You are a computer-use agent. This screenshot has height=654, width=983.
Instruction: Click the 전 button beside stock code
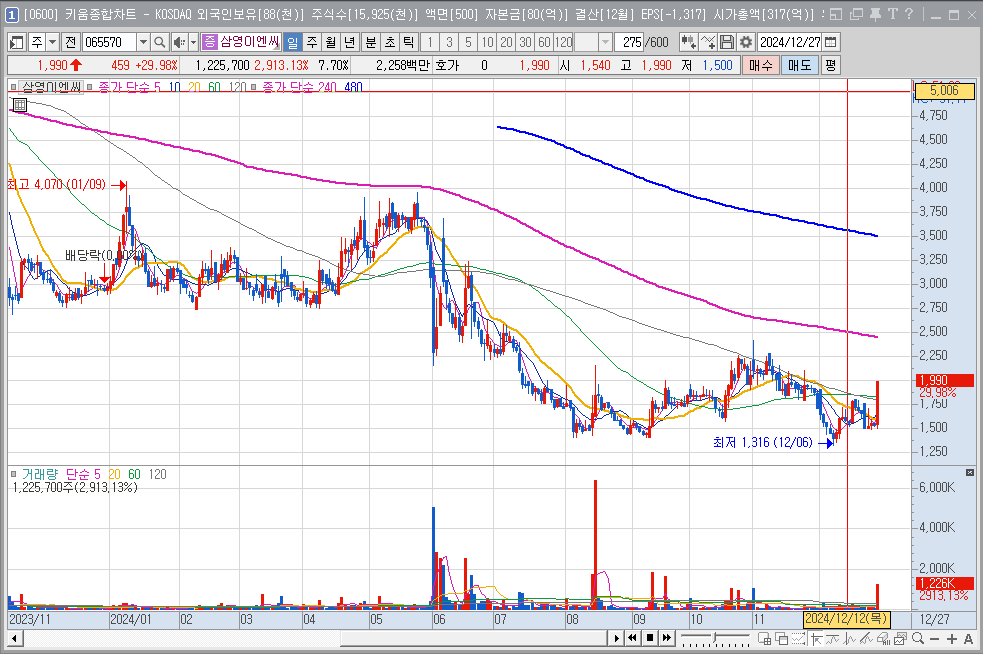[x=70, y=42]
